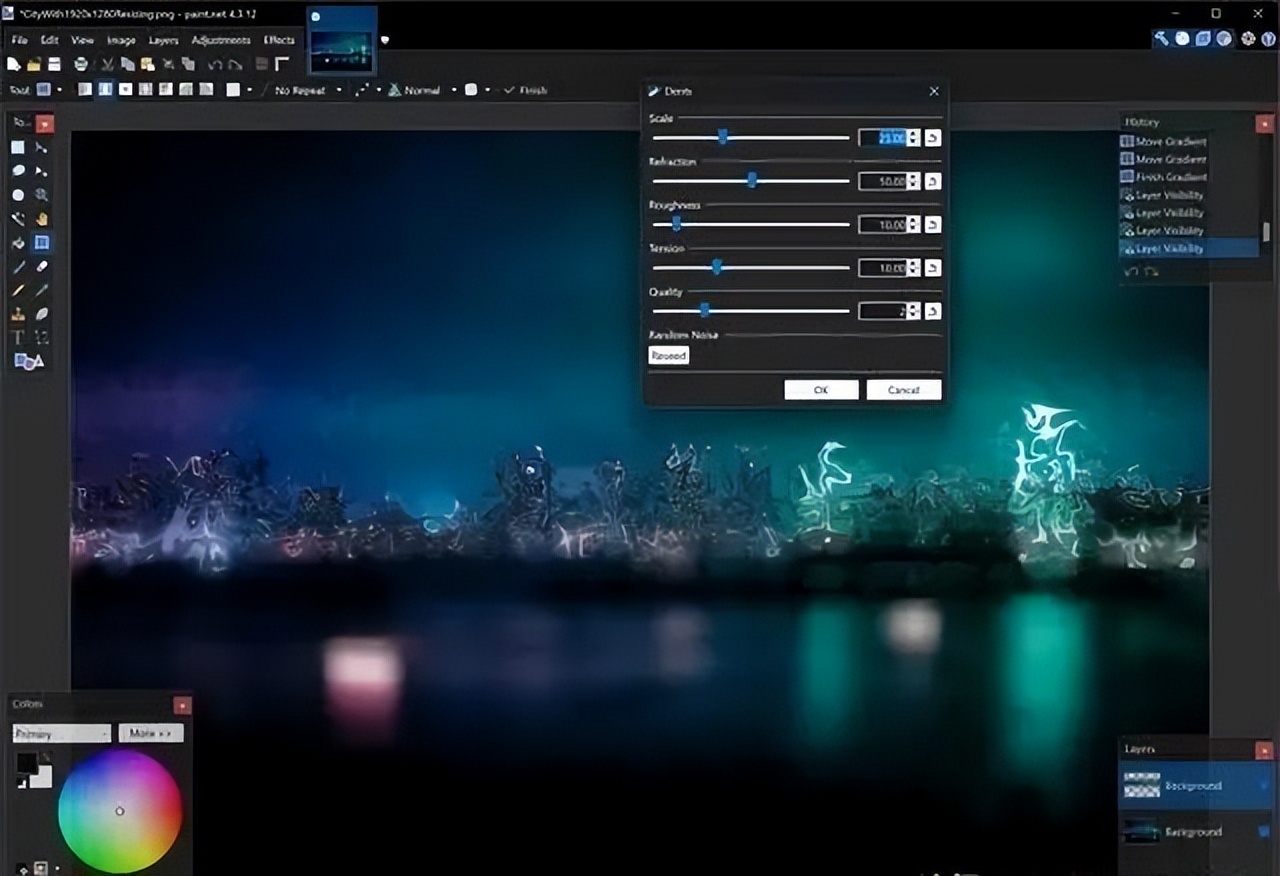The image size is (1280, 876).
Task: Open the Primary color selector dropdown
Action: [61, 733]
